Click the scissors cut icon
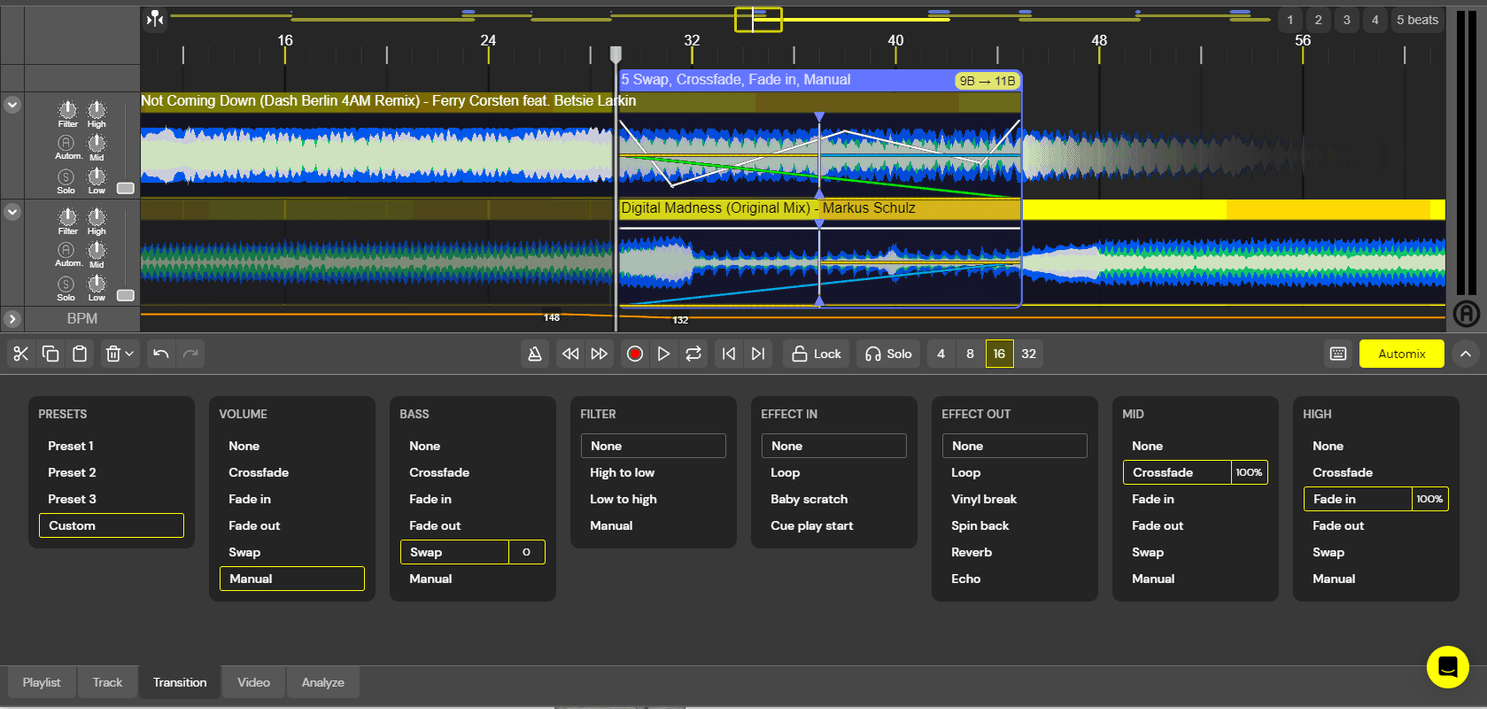Screen dimensions: 1487x709 point(21,353)
